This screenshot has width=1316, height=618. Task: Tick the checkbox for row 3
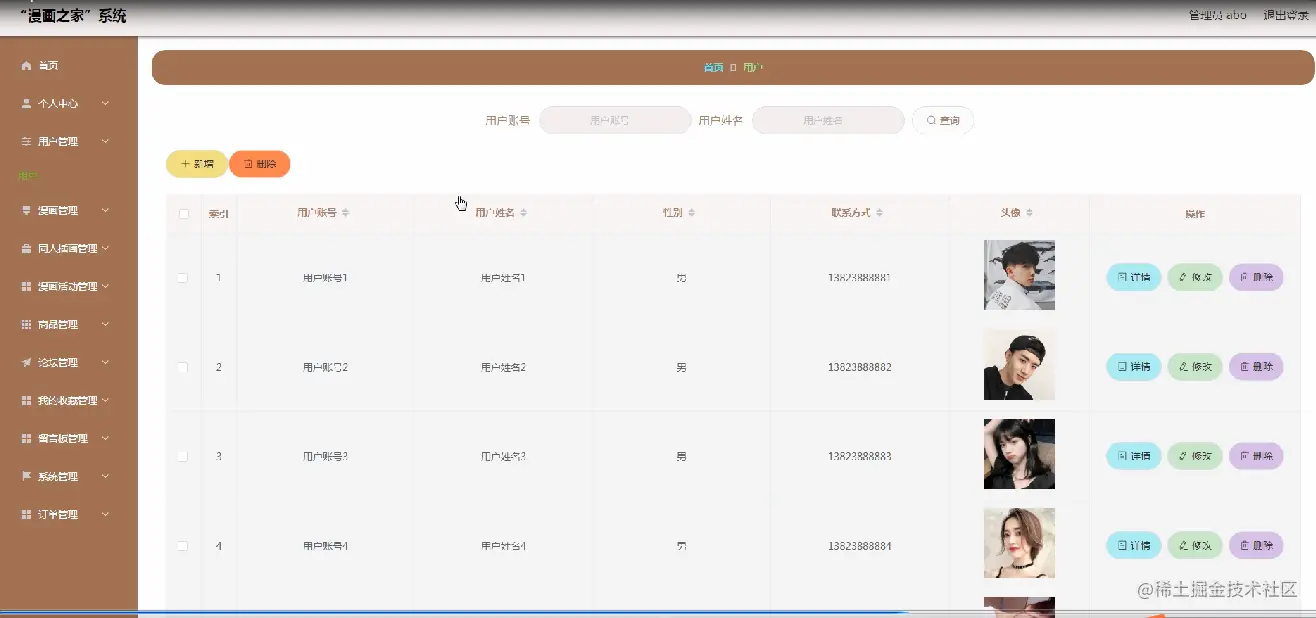click(x=183, y=457)
